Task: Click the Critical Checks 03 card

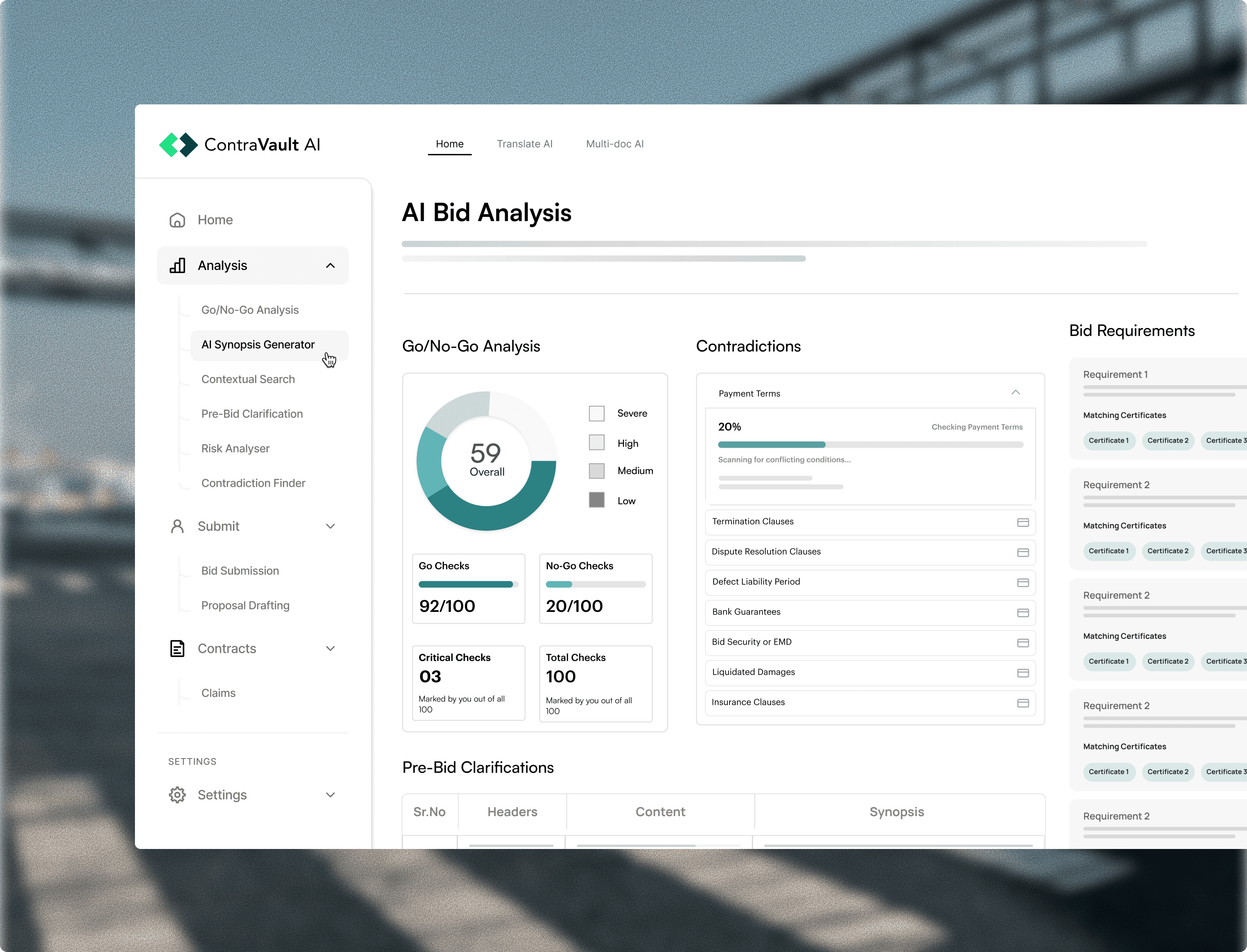Action: (469, 683)
